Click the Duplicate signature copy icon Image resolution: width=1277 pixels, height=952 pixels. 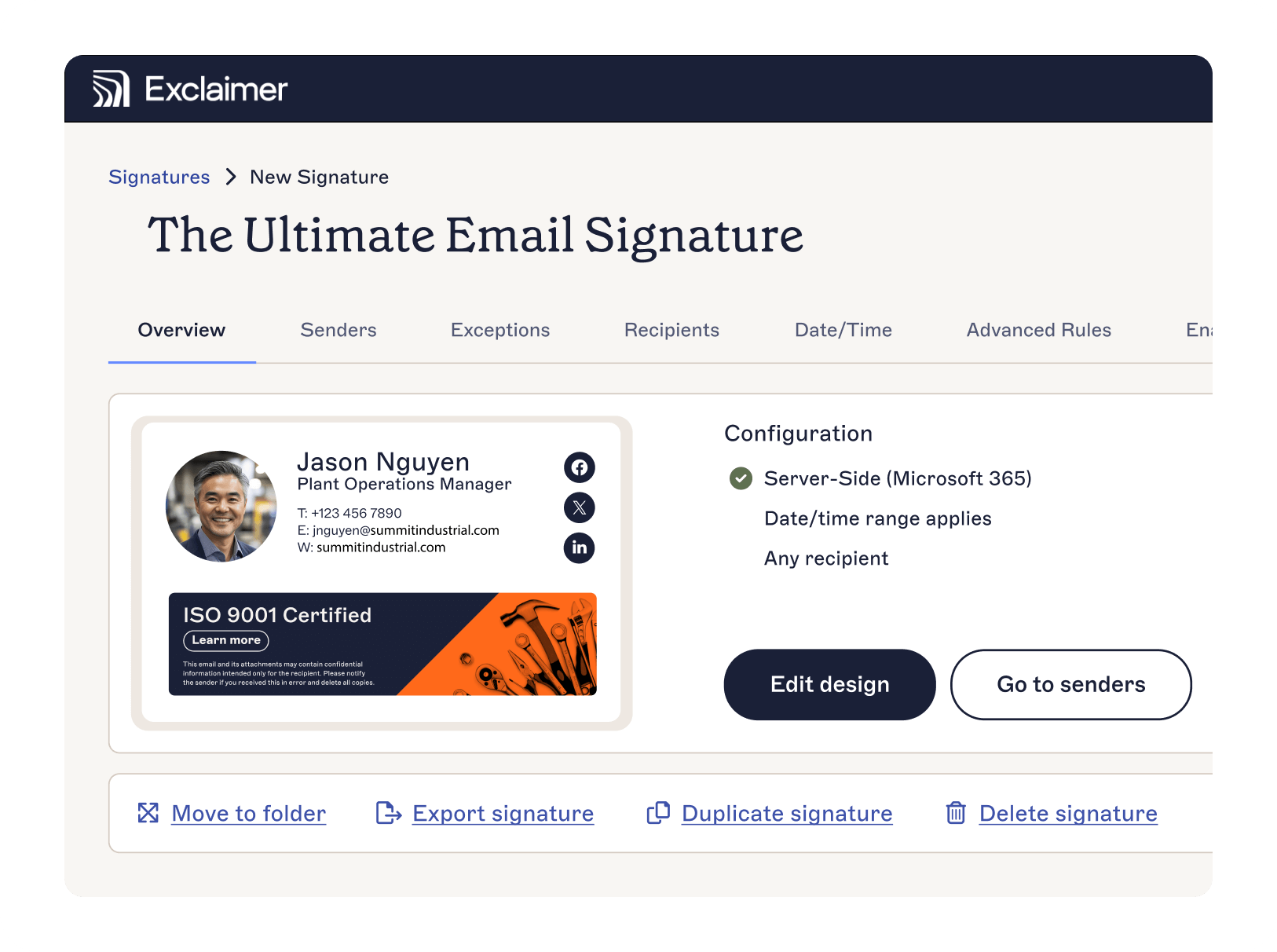[x=657, y=813]
